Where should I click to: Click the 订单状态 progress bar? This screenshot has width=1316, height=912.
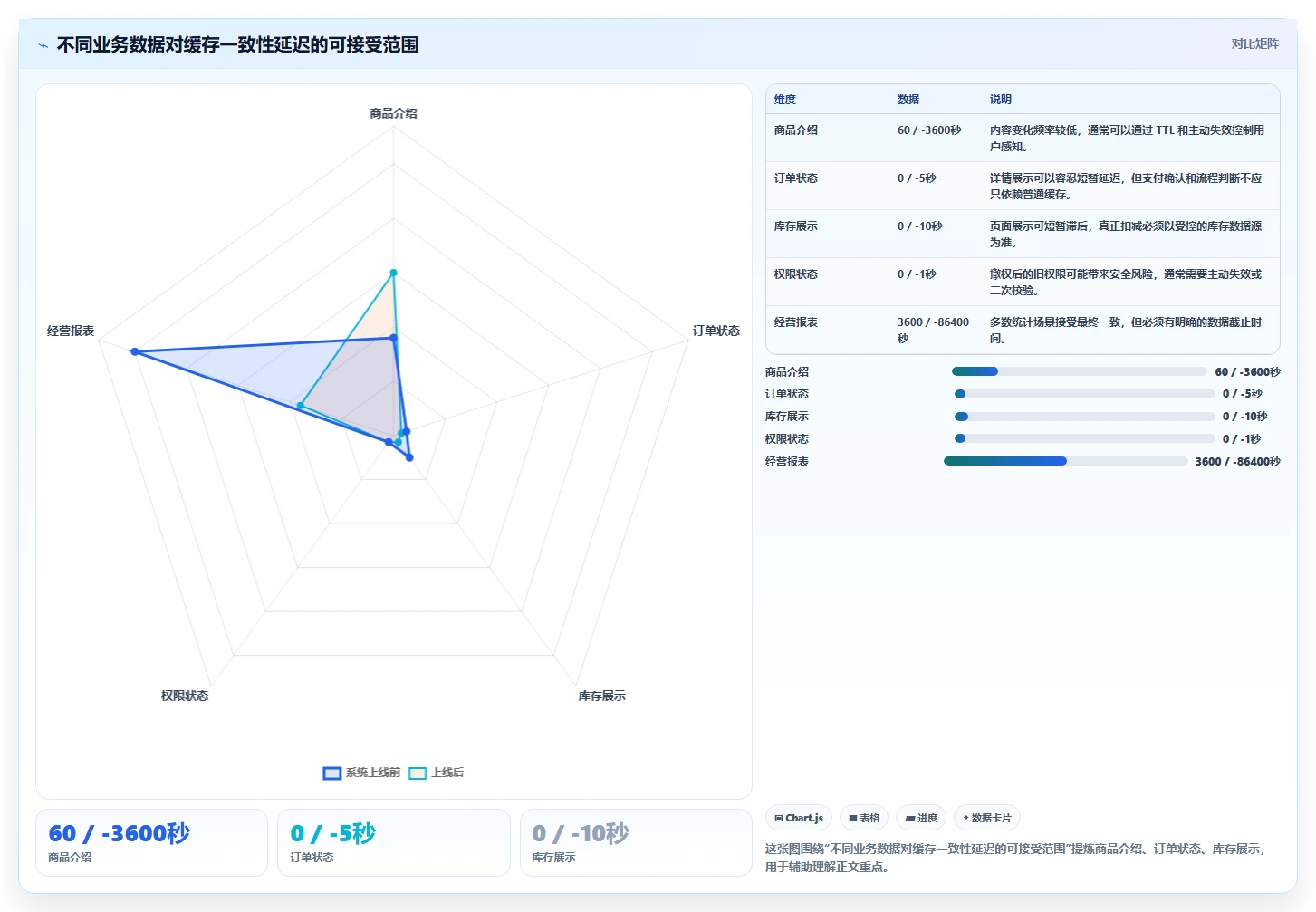(x=1085, y=394)
